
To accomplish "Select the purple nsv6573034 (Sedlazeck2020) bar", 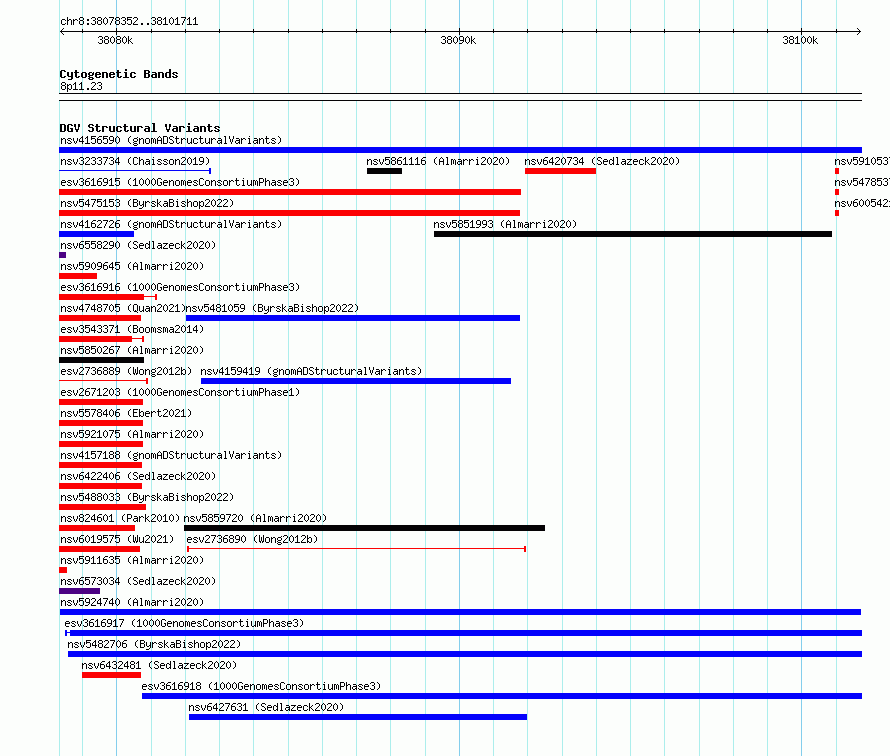I will tap(79, 591).
